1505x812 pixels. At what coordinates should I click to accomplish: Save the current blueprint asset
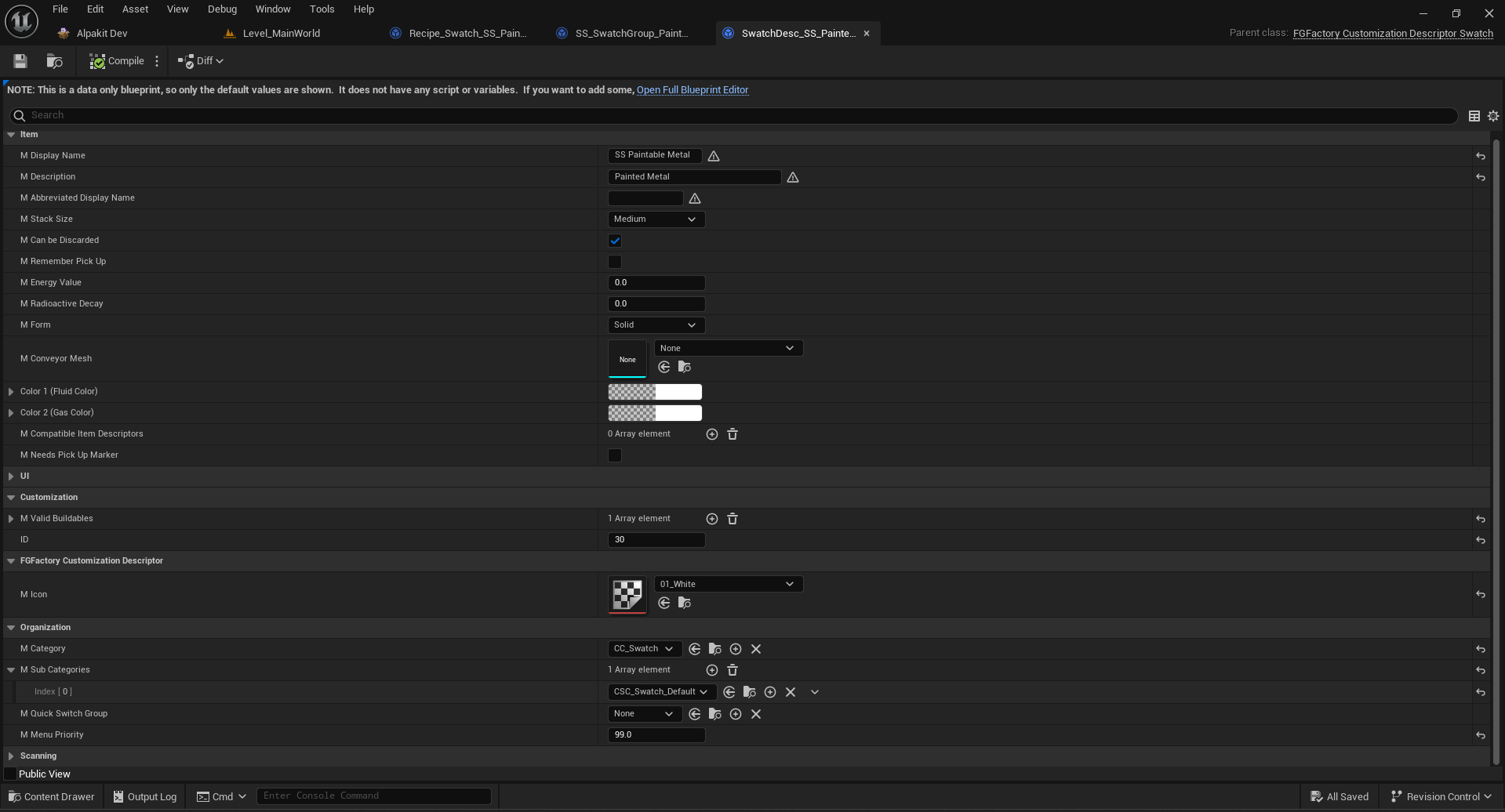[20, 61]
